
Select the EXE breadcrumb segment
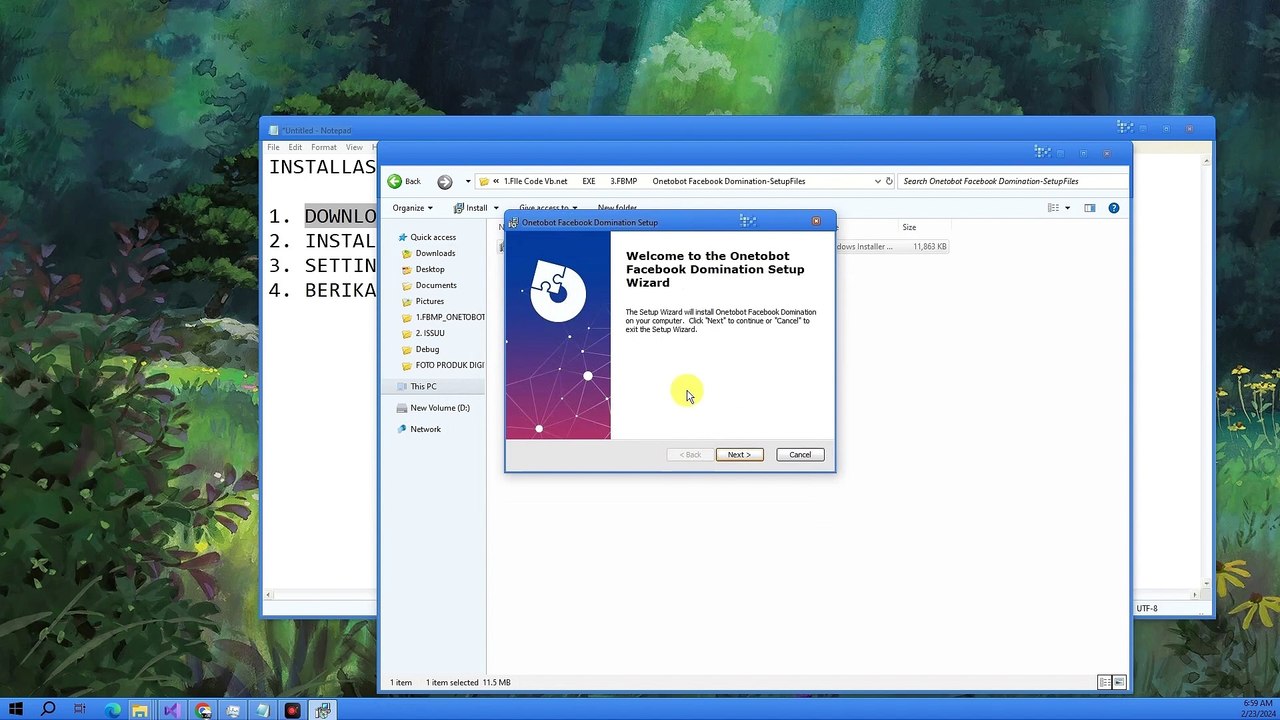coord(589,181)
